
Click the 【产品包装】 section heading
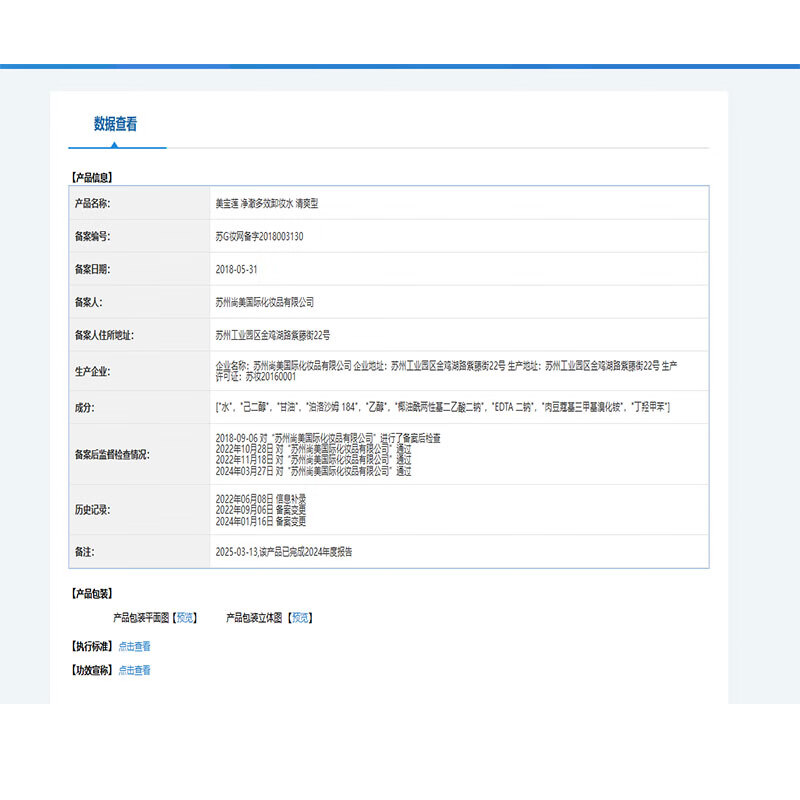pyautogui.click(x=92, y=594)
